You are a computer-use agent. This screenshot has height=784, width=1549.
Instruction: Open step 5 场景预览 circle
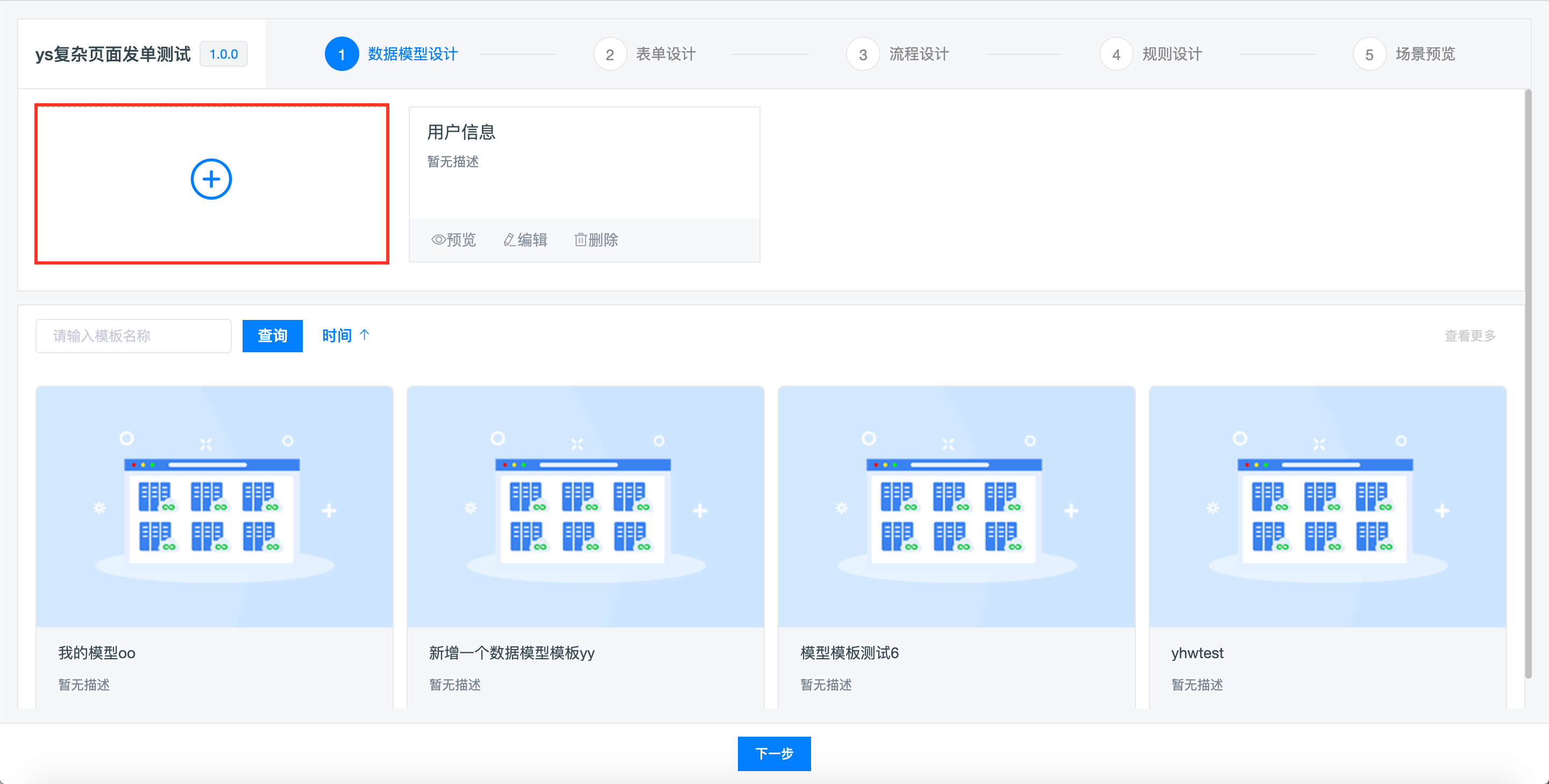[x=1369, y=54]
